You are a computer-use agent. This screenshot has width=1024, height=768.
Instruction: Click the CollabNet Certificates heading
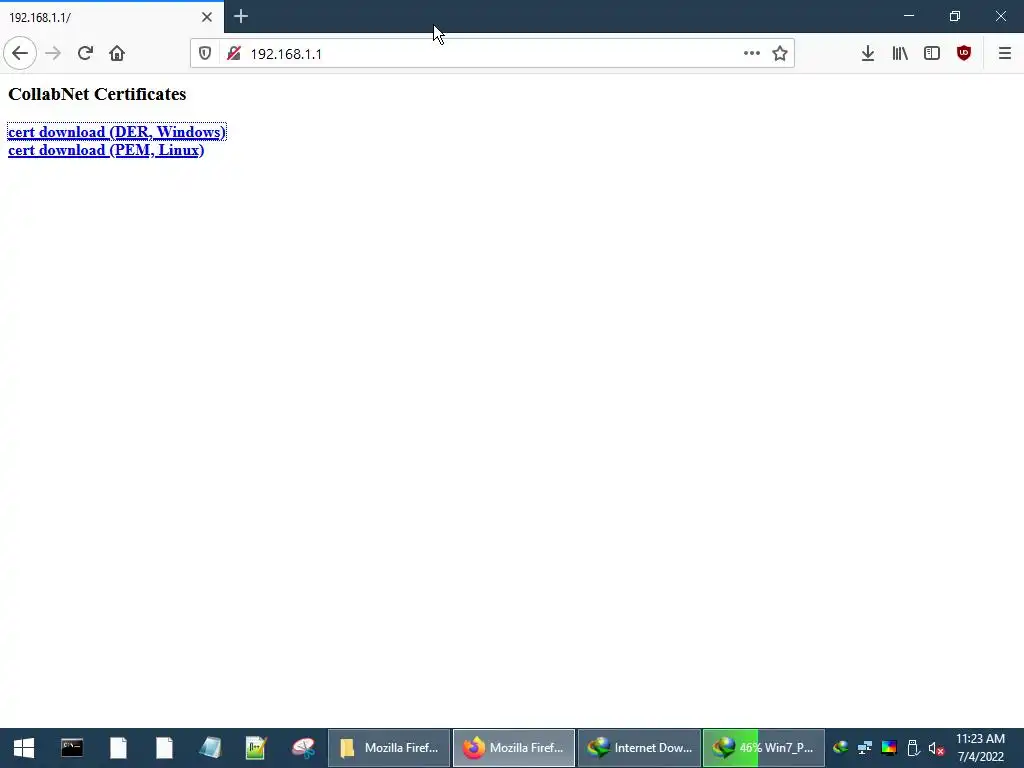click(x=97, y=94)
